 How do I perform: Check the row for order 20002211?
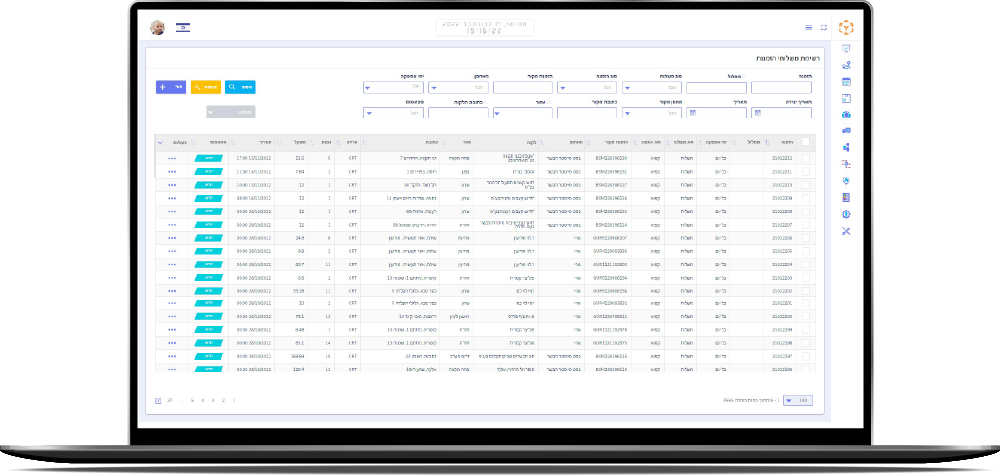pyautogui.click(x=806, y=171)
